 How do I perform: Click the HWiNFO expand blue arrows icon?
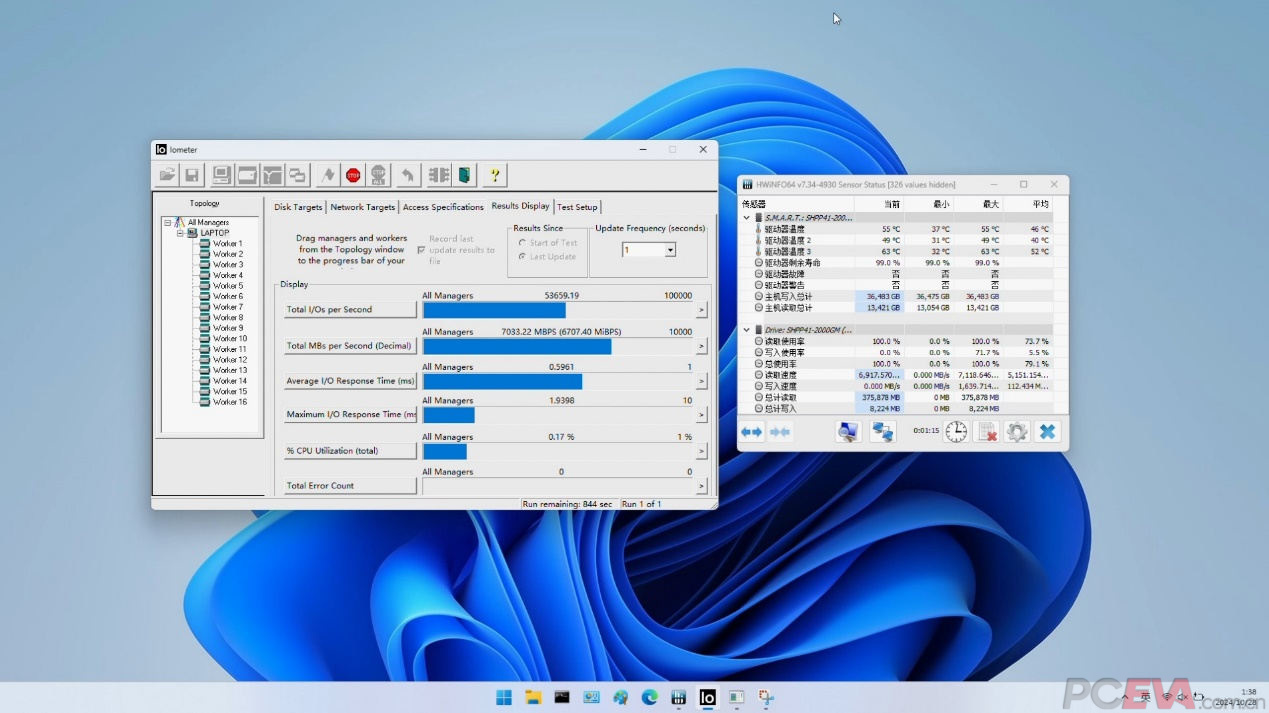click(x=751, y=432)
